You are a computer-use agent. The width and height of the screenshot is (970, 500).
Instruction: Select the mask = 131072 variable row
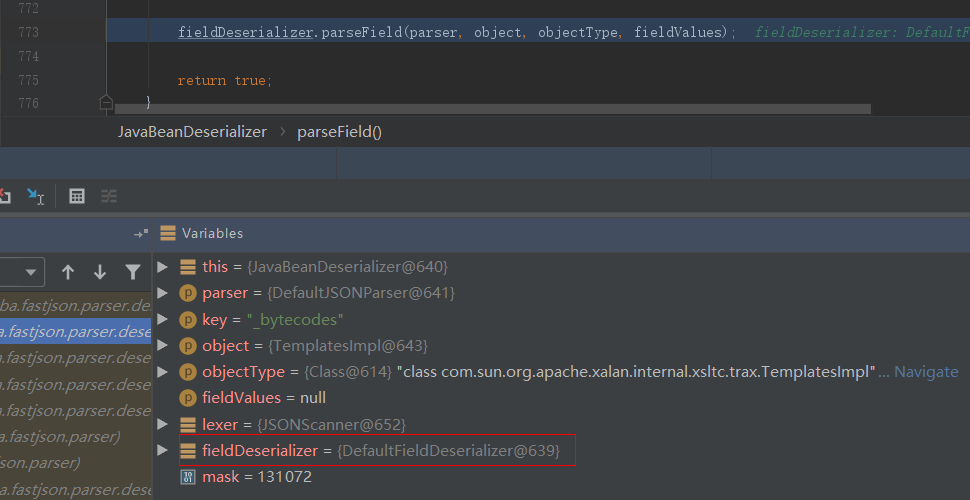click(256, 478)
